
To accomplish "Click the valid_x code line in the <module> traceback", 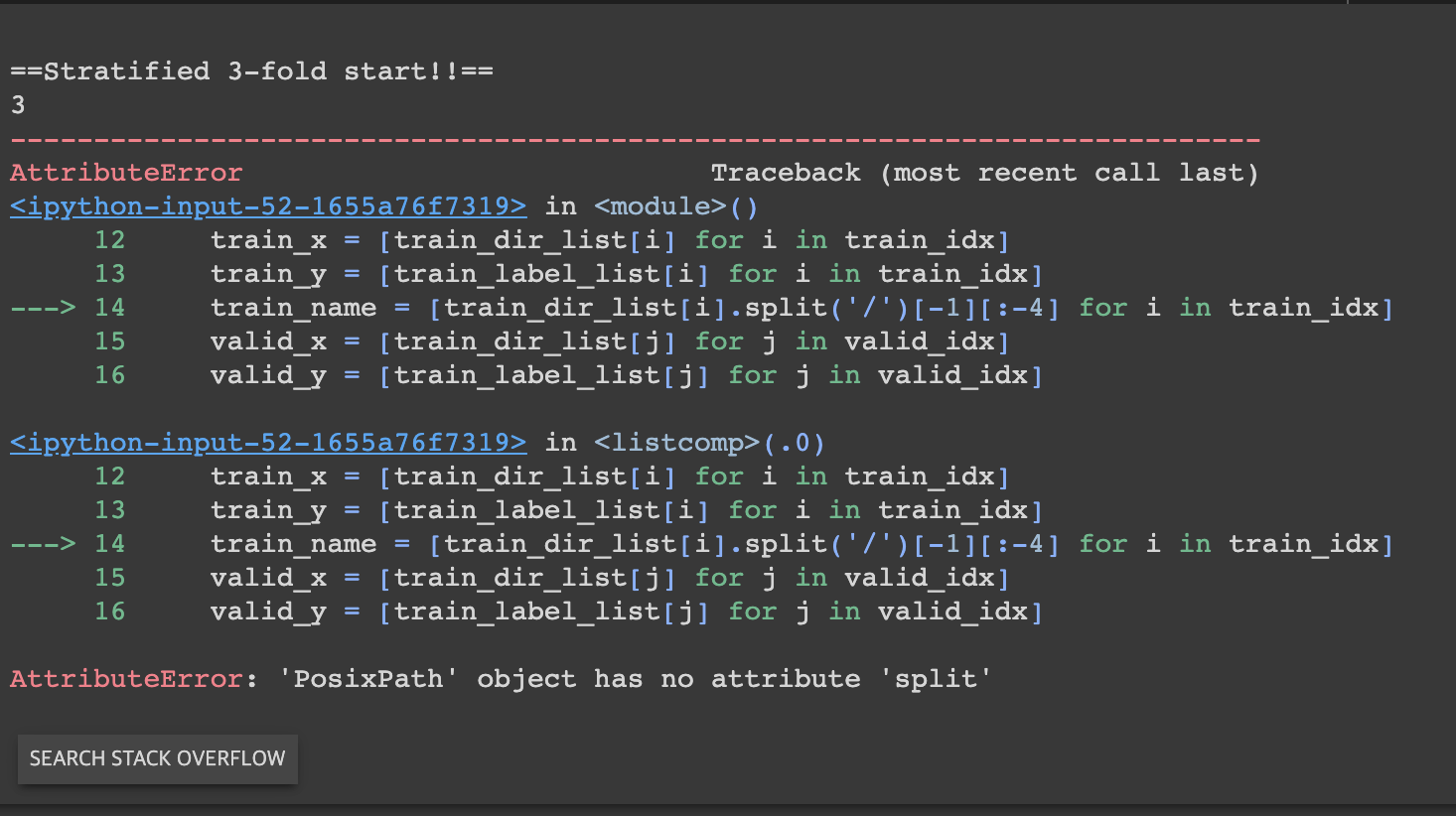I will coord(609,341).
